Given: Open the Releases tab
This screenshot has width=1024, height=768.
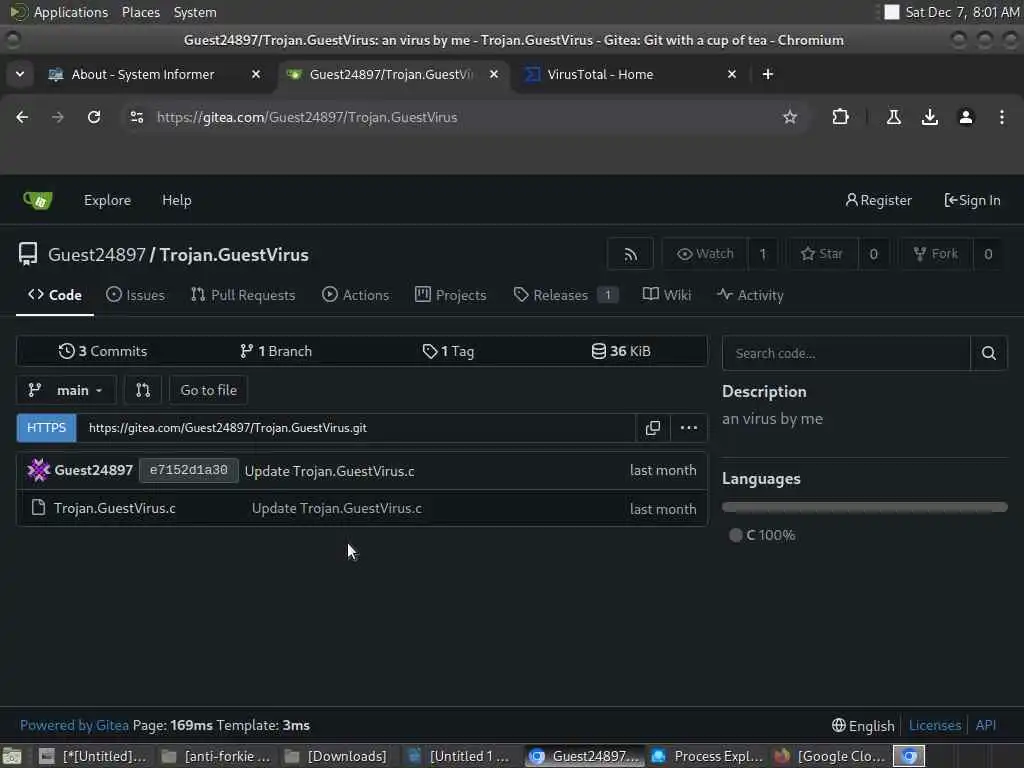Looking at the screenshot, I should (x=565, y=295).
